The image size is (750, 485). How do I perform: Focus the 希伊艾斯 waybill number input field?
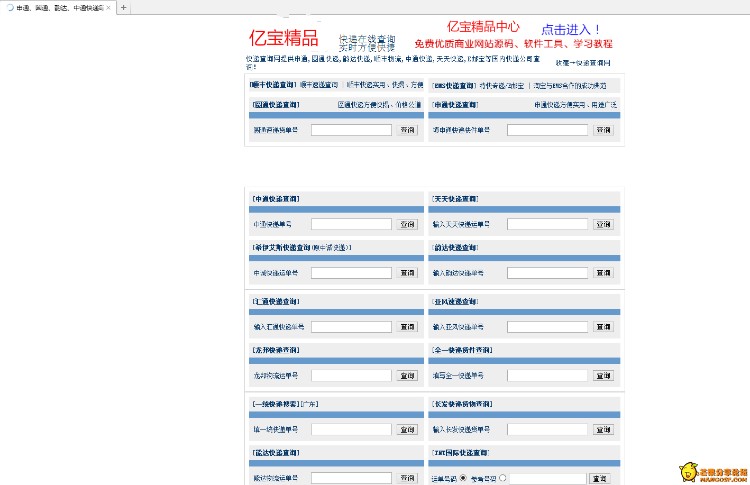(351, 273)
